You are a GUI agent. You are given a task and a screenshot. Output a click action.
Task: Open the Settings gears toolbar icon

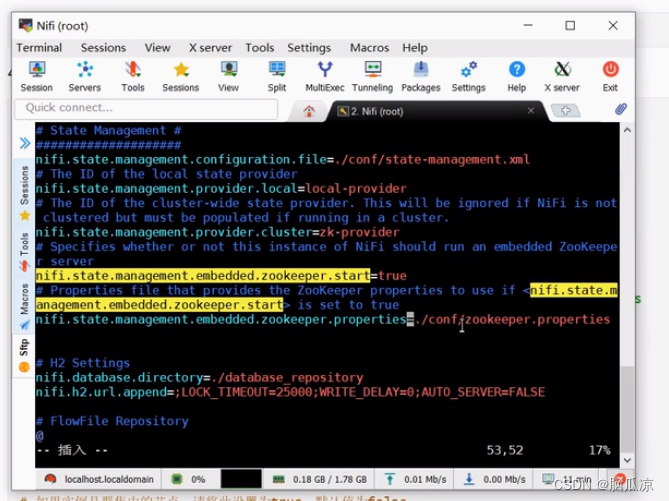[468, 77]
